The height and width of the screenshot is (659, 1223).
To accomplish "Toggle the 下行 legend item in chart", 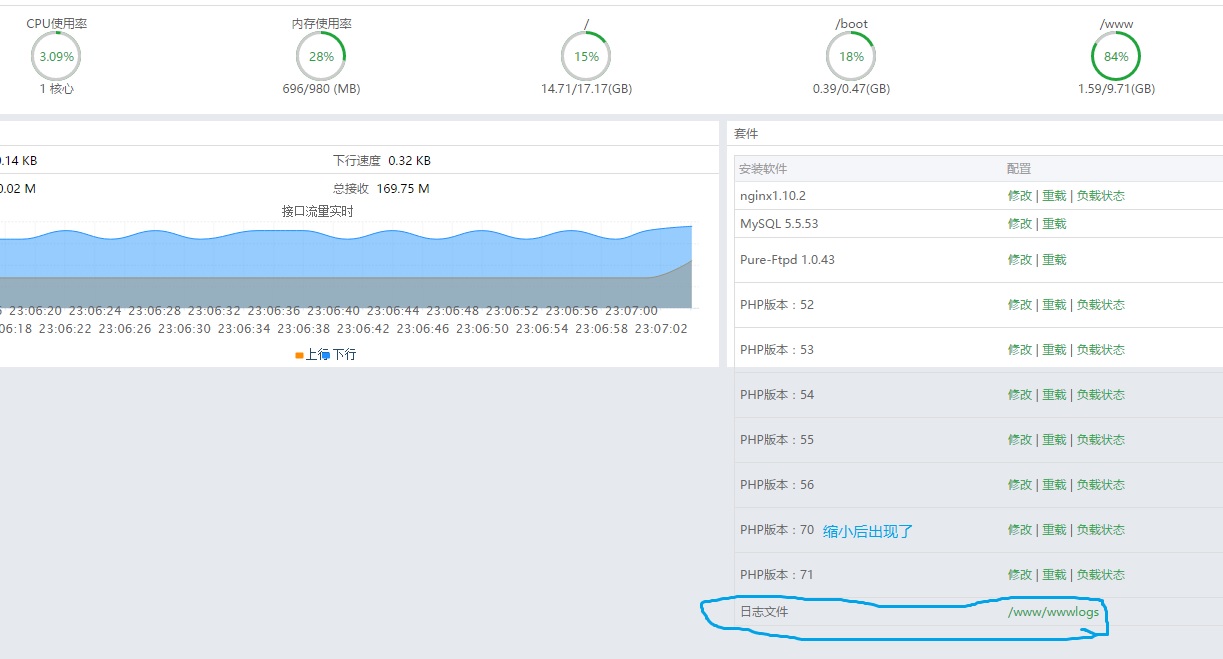I will point(340,354).
